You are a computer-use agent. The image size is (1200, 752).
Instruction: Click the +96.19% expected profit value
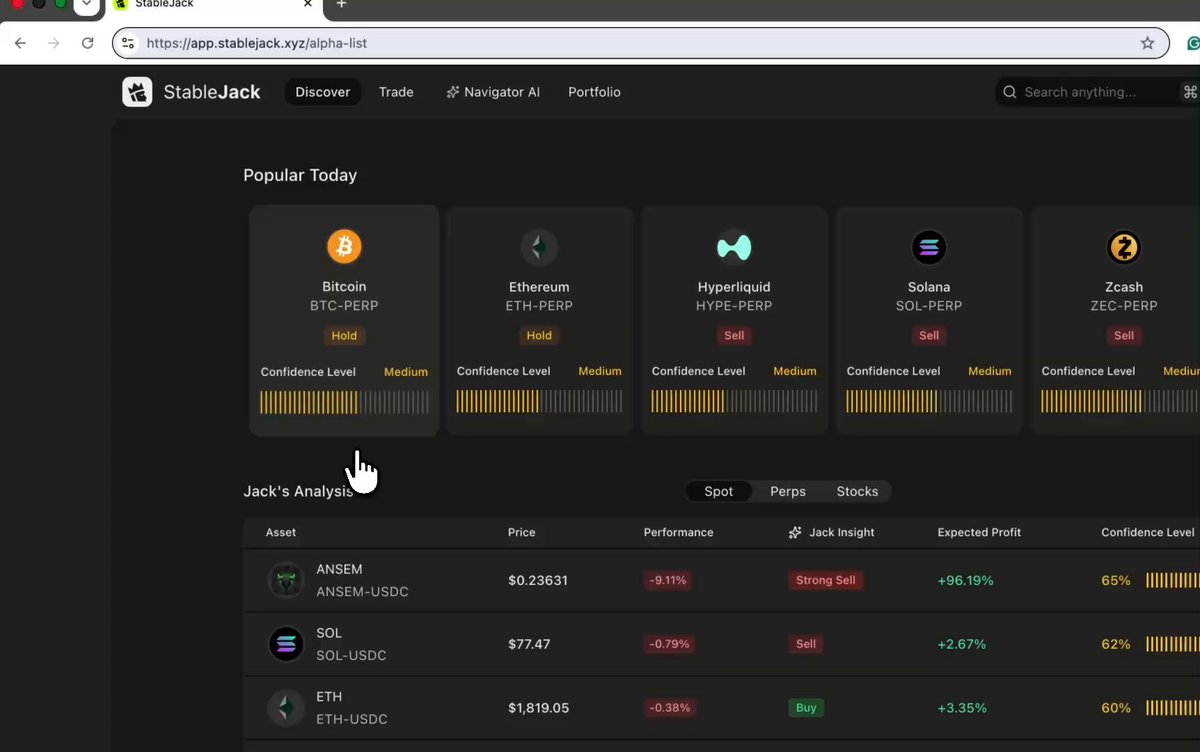965,580
